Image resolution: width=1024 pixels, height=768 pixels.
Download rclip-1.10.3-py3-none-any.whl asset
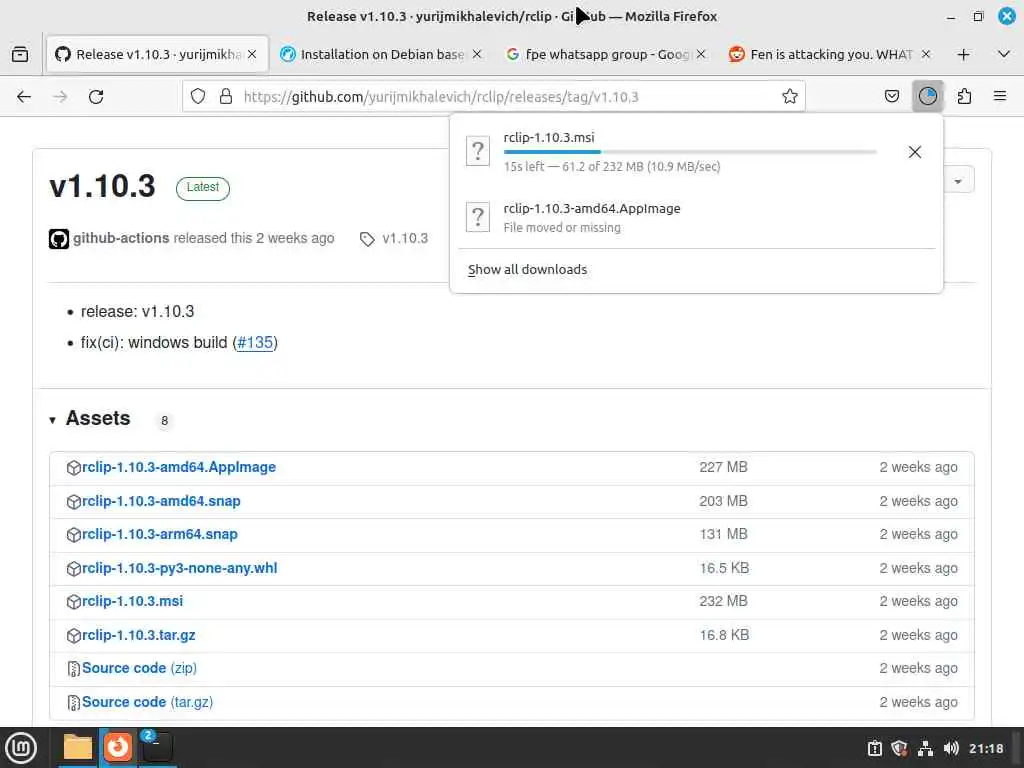coord(180,568)
